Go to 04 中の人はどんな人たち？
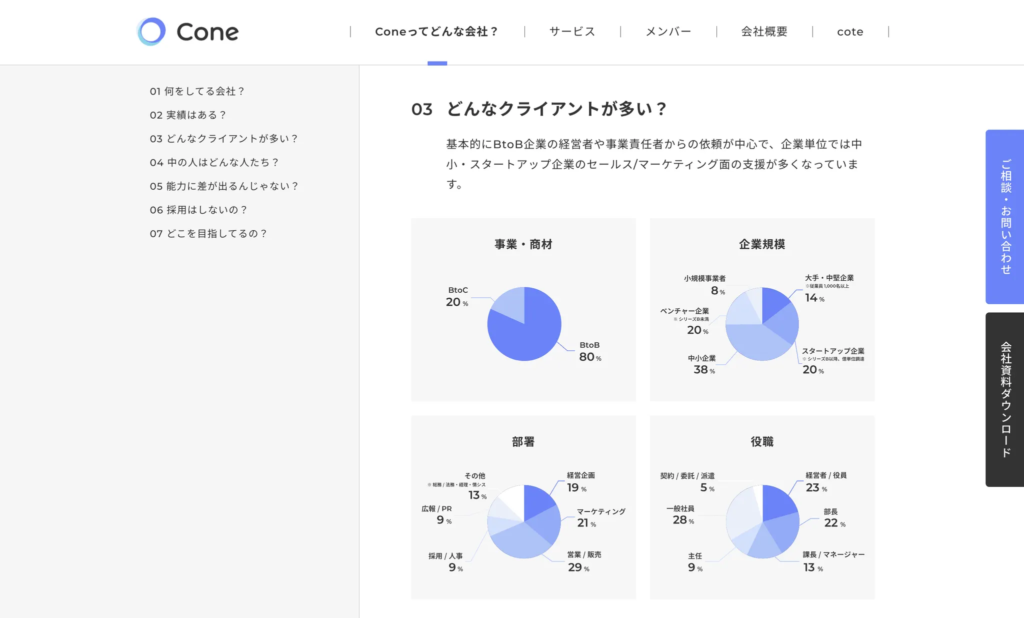This screenshot has height=618, width=1024. (214, 162)
